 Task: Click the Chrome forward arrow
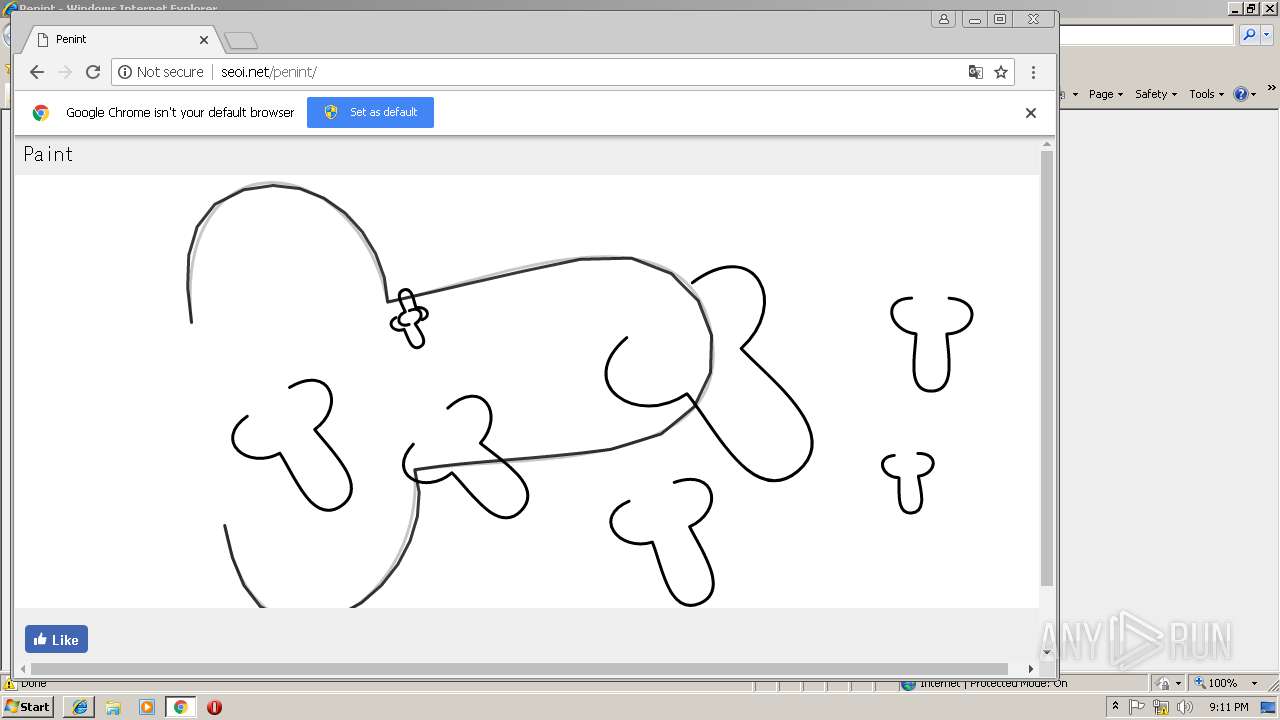(65, 72)
